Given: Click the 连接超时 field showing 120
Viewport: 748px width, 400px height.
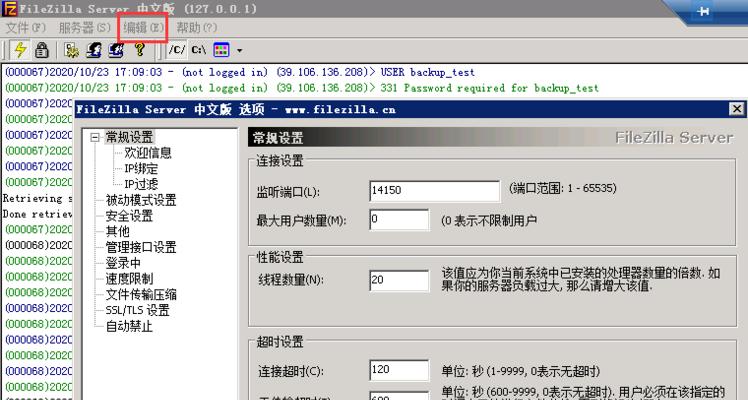Looking at the screenshot, I should (x=399, y=370).
